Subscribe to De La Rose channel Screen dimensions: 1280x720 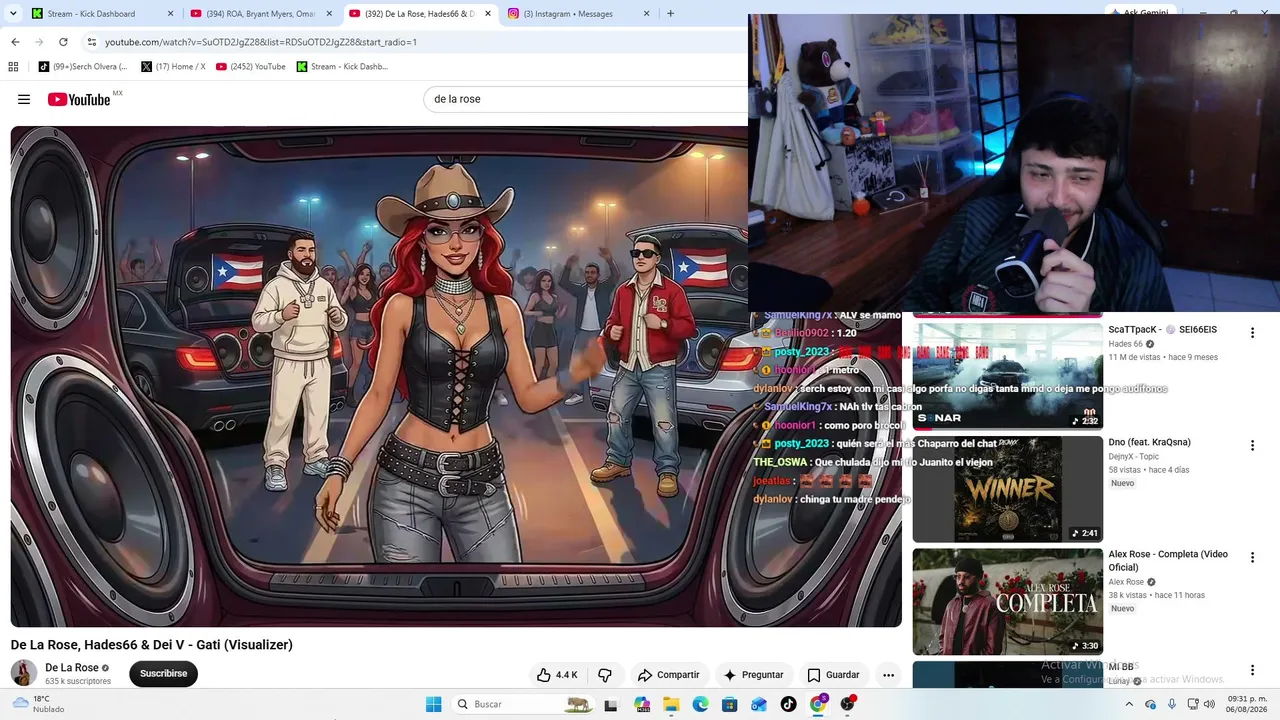point(163,674)
